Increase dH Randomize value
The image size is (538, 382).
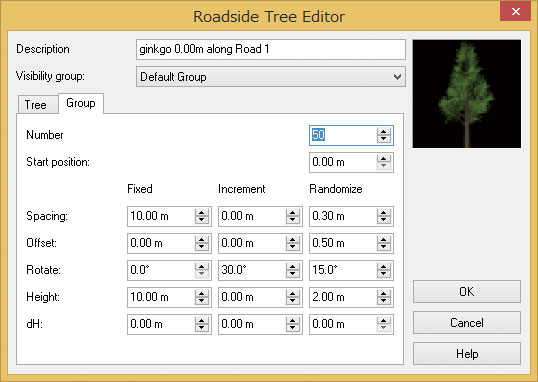pos(384,321)
